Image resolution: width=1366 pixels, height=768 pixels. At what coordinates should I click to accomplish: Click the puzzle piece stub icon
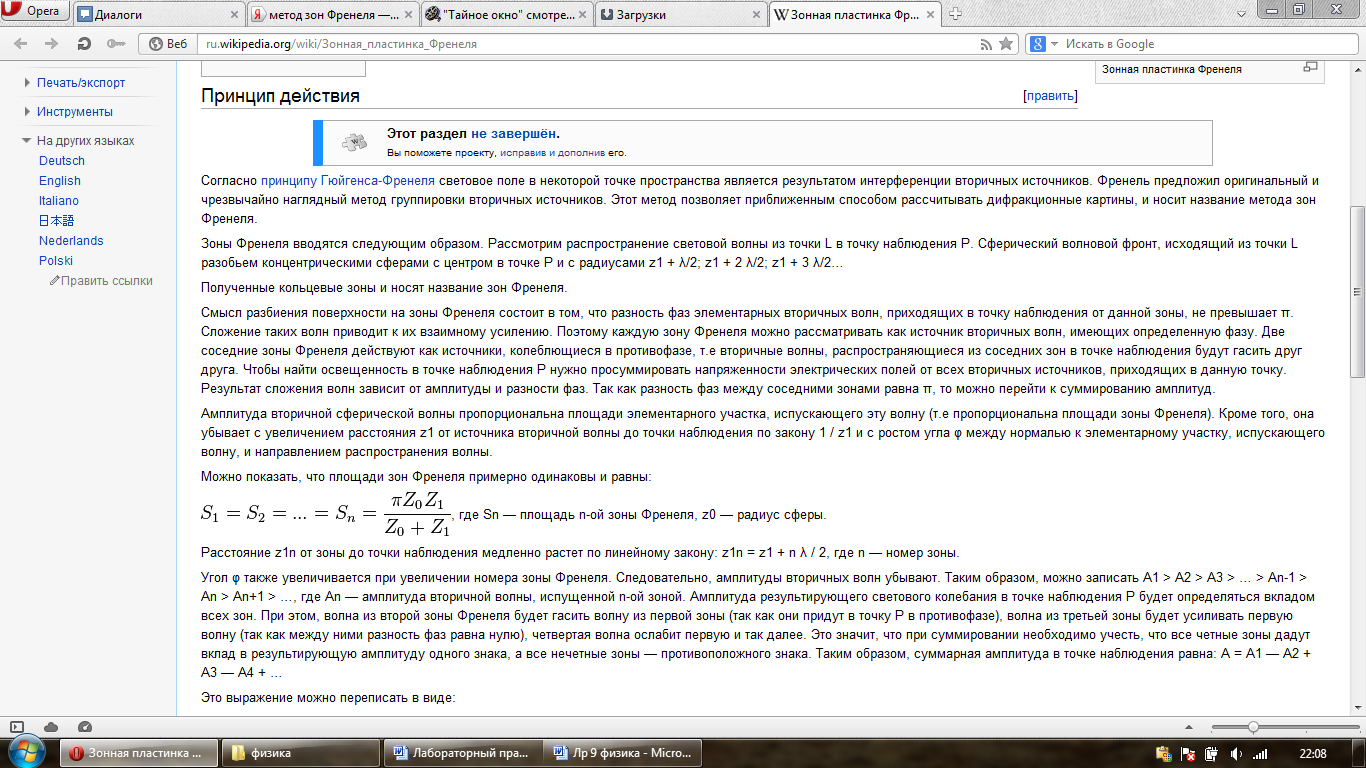(354, 142)
